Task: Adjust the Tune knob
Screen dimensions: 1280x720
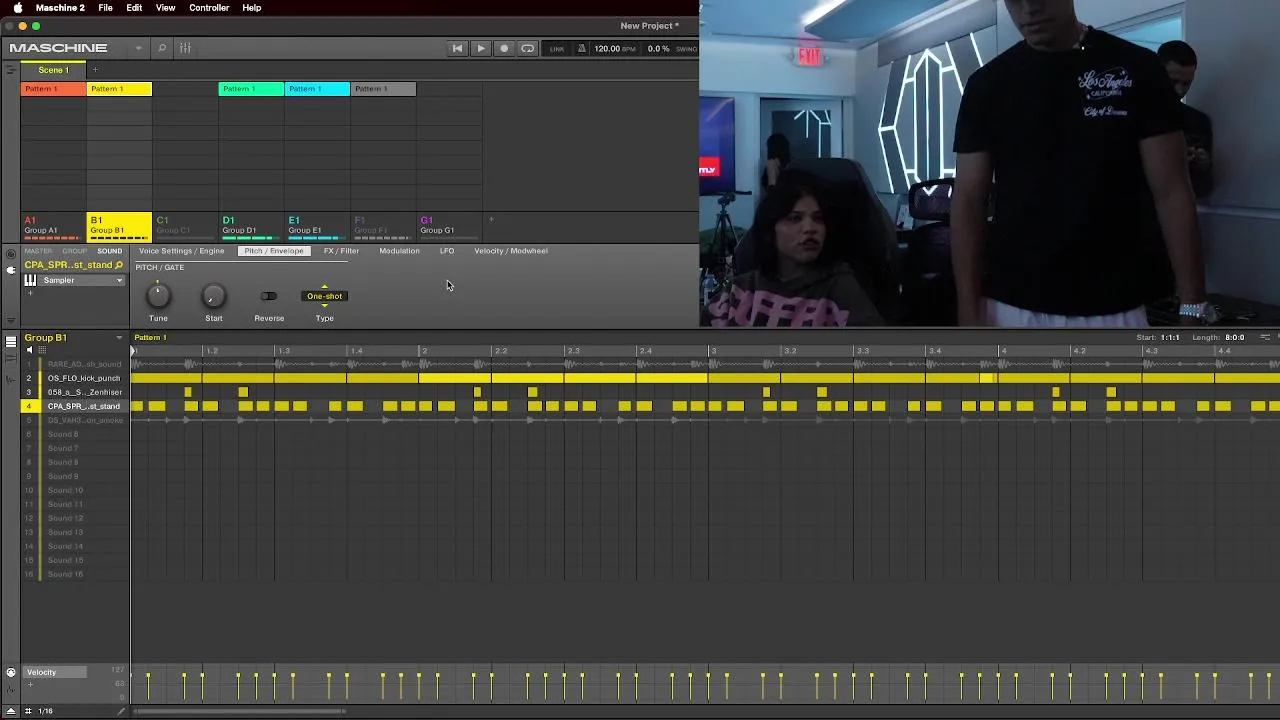Action: tap(158, 296)
